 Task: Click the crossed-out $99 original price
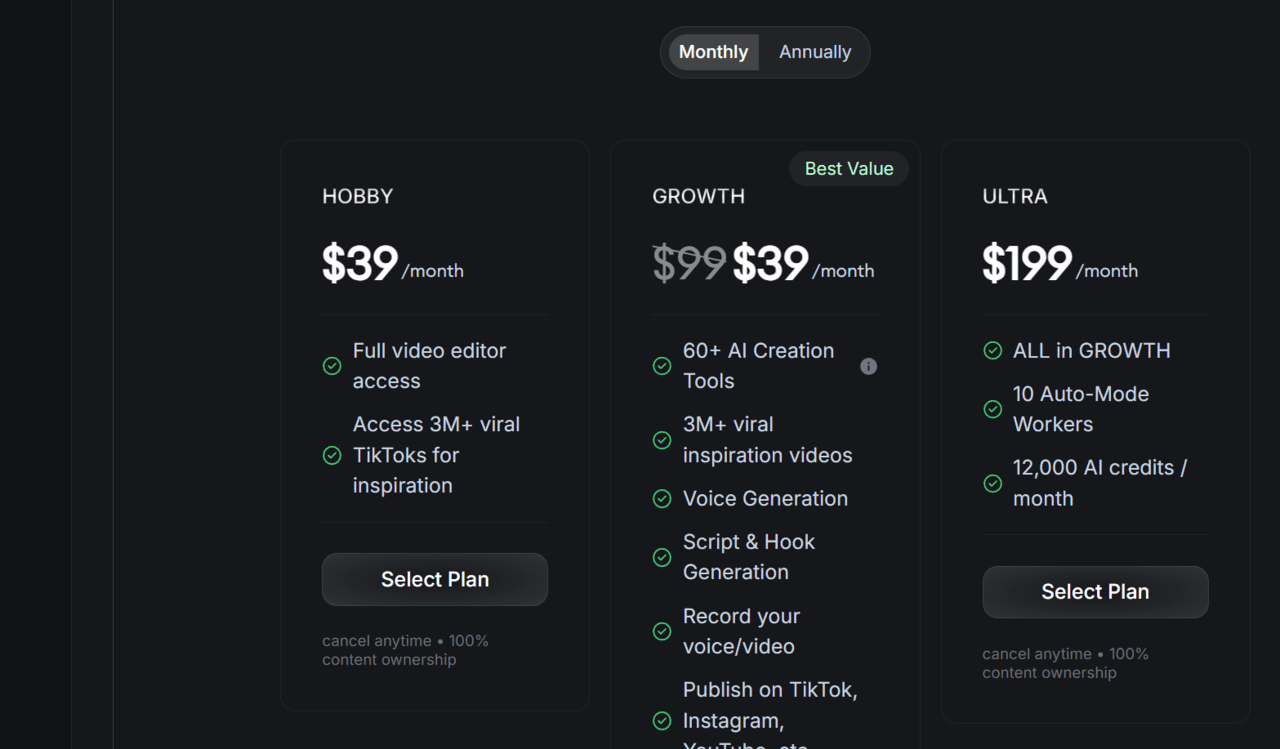pos(689,263)
